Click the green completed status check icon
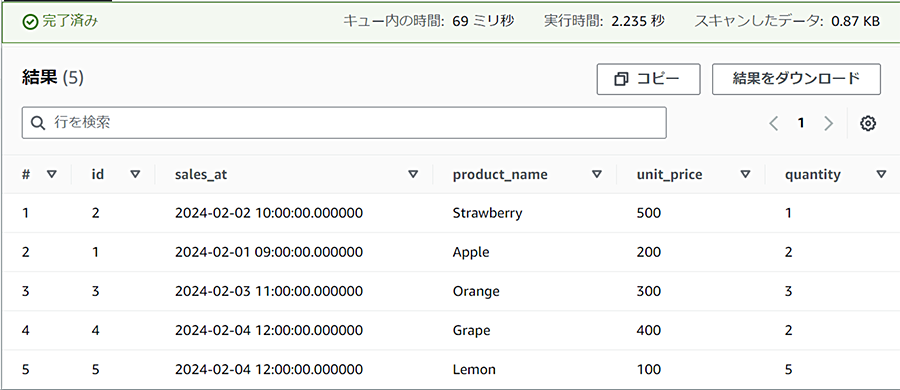This screenshot has height=390, width=900. coord(30,22)
